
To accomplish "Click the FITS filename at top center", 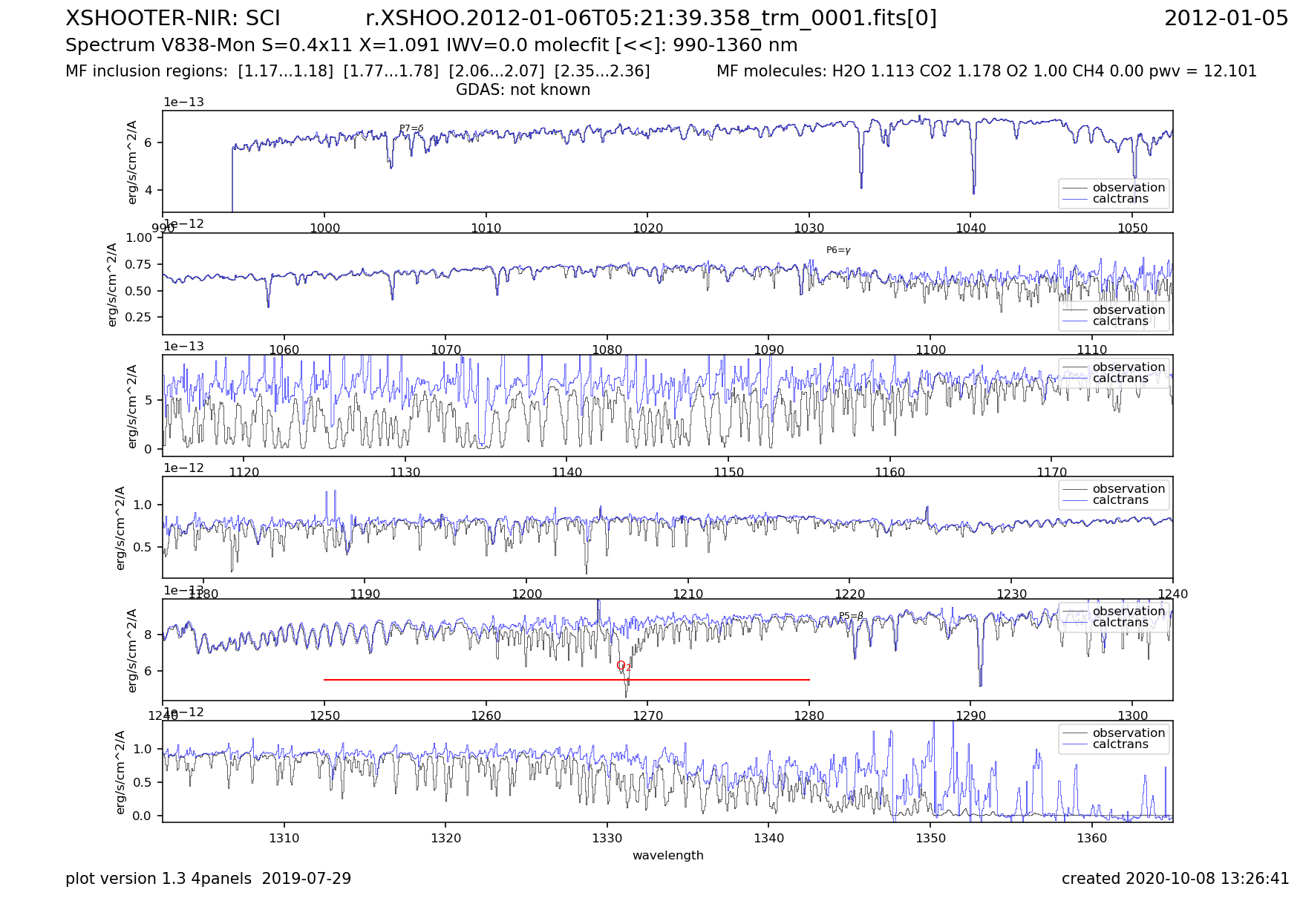I will tap(651, 19).
